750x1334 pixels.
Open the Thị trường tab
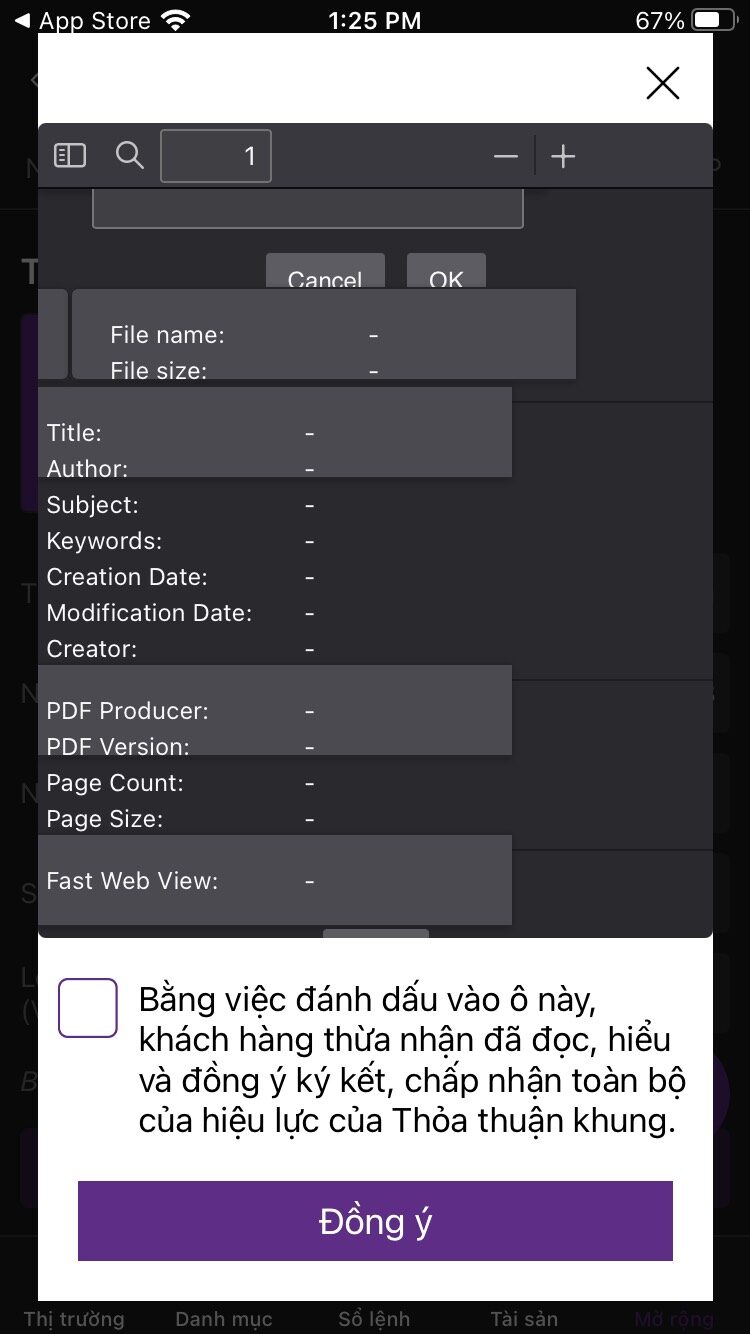[x=74, y=1318]
